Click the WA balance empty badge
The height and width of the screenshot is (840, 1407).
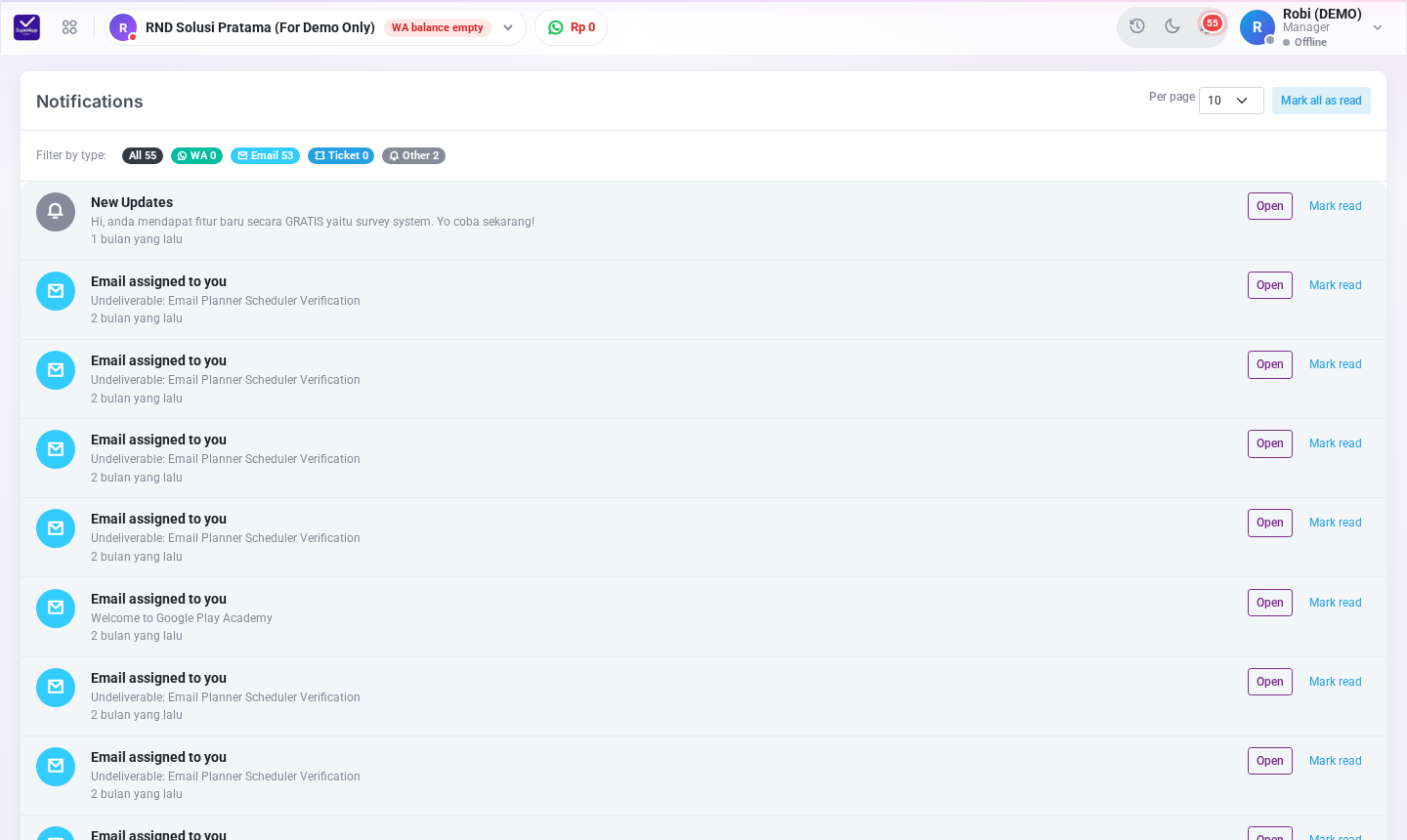(438, 27)
